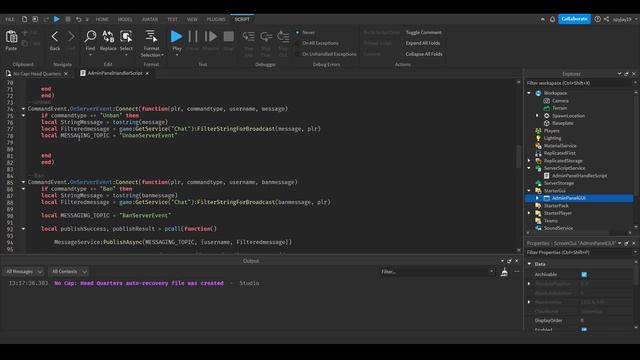Viewport: 640px width, 360px height.
Task: Select Terrain in Explorer
Action: coord(559,108)
